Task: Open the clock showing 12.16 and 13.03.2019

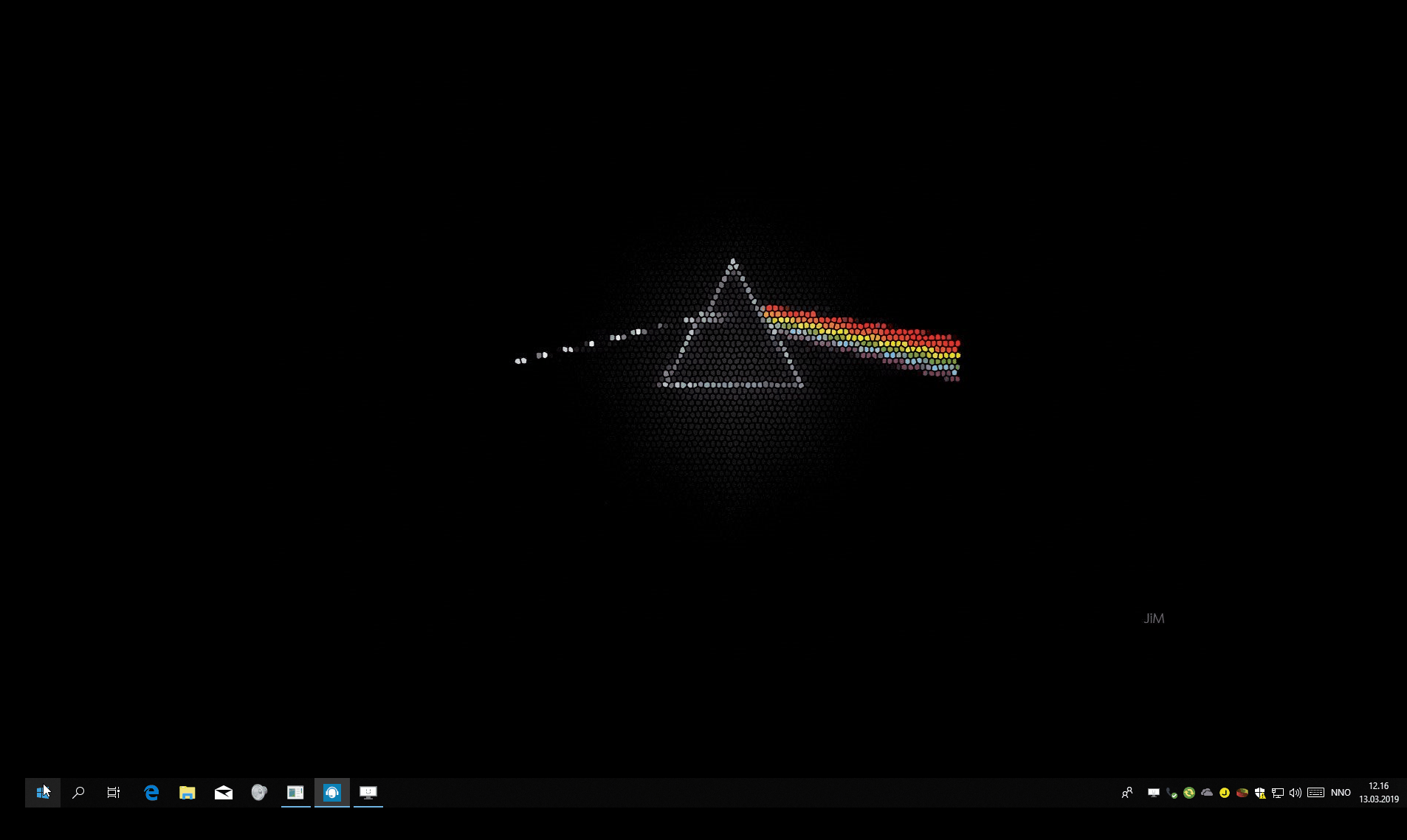Action: (1378, 793)
